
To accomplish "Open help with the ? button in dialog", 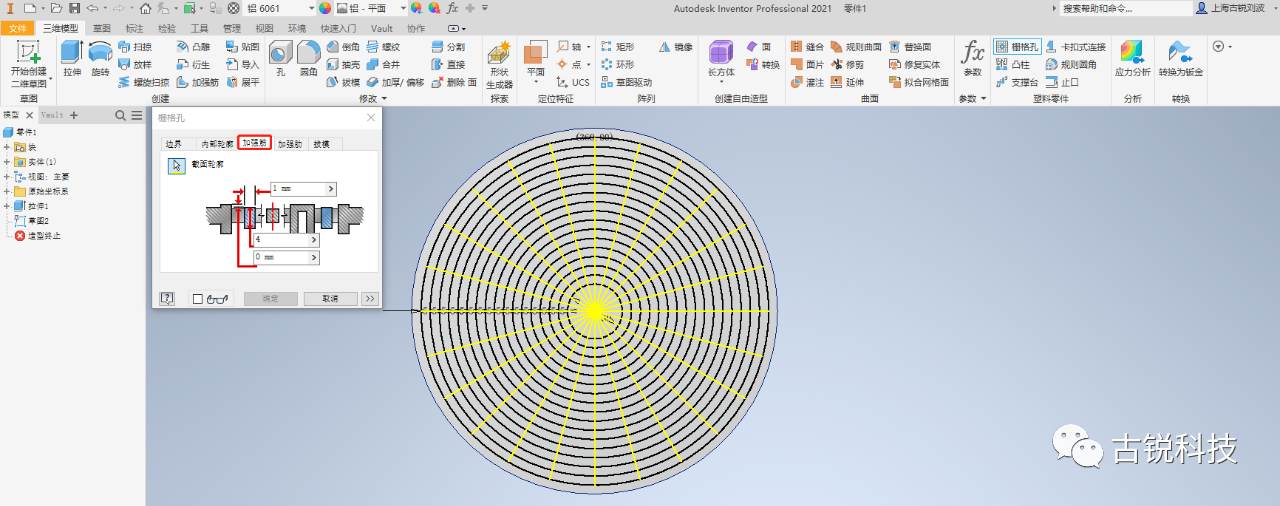I will [167, 299].
